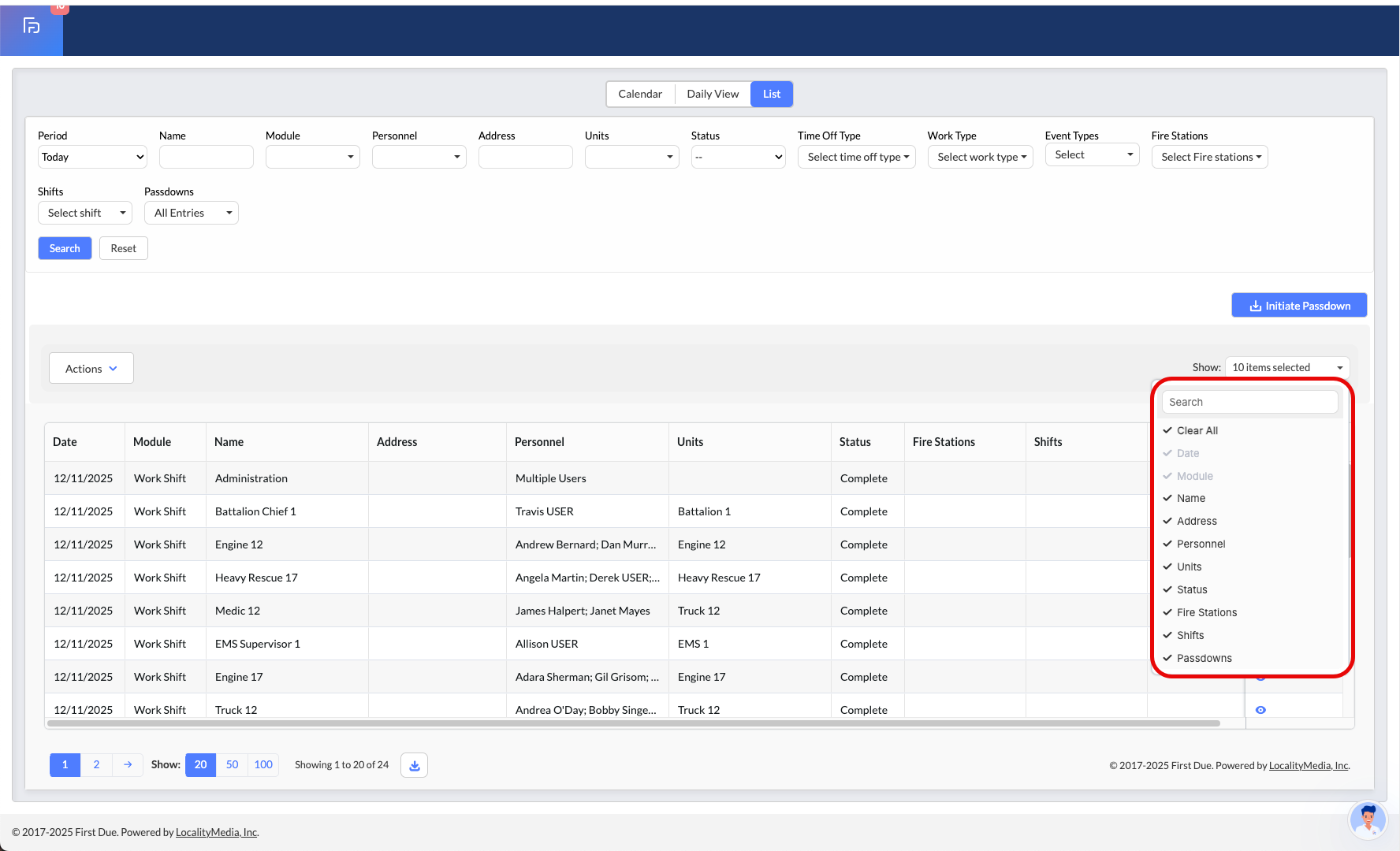Image resolution: width=1400 pixels, height=851 pixels.
Task: Open Select time off type dropdown
Action: pyautogui.click(x=856, y=157)
